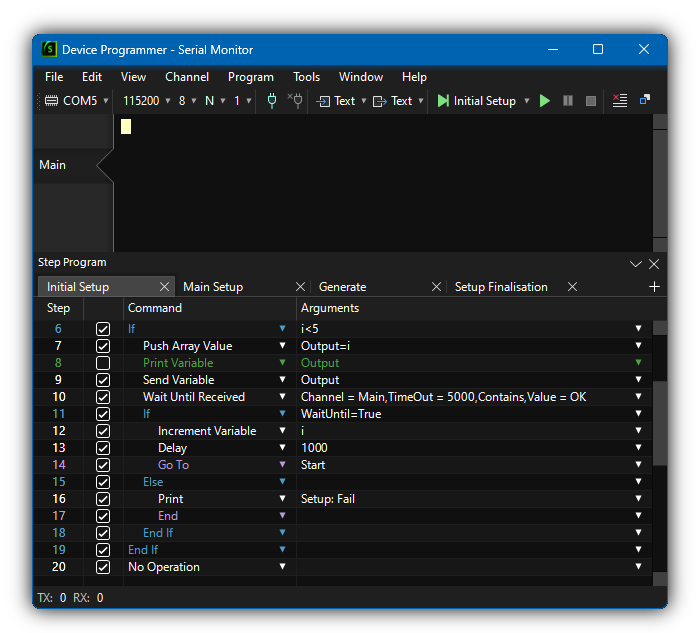The height and width of the screenshot is (633, 698).
Task: Enable the checkbox for step 8
Action: (x=103, y=363)
